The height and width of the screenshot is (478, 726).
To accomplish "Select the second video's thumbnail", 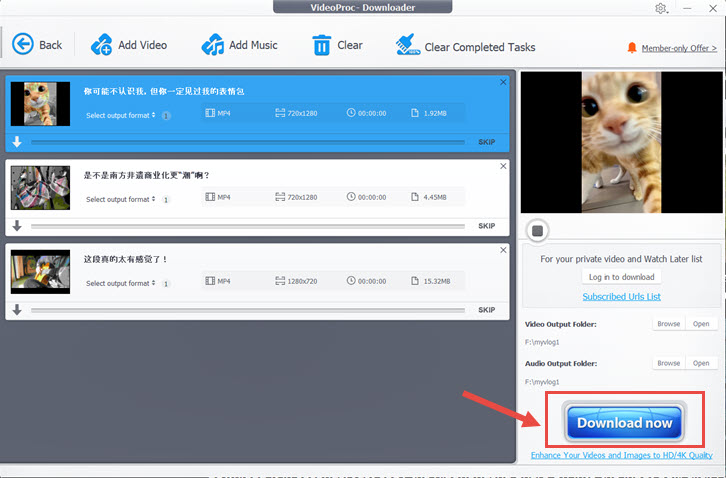I will pyautogui.click(x=40, y=188).
